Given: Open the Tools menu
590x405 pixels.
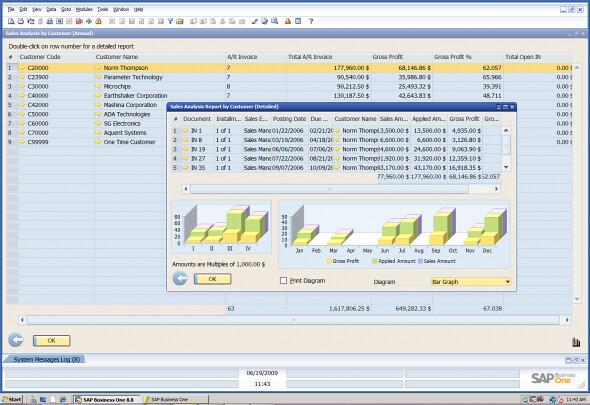Looking at the screenshot, I should [x=103, y=9].
